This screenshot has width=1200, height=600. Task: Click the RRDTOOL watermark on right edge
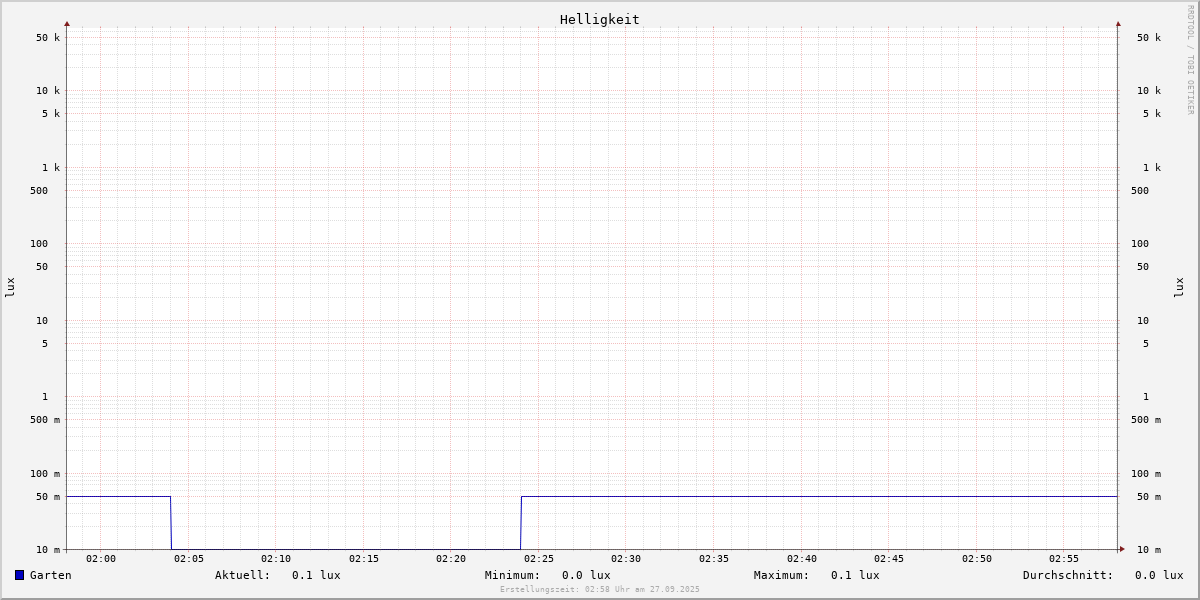click(x=1190, y=60)
